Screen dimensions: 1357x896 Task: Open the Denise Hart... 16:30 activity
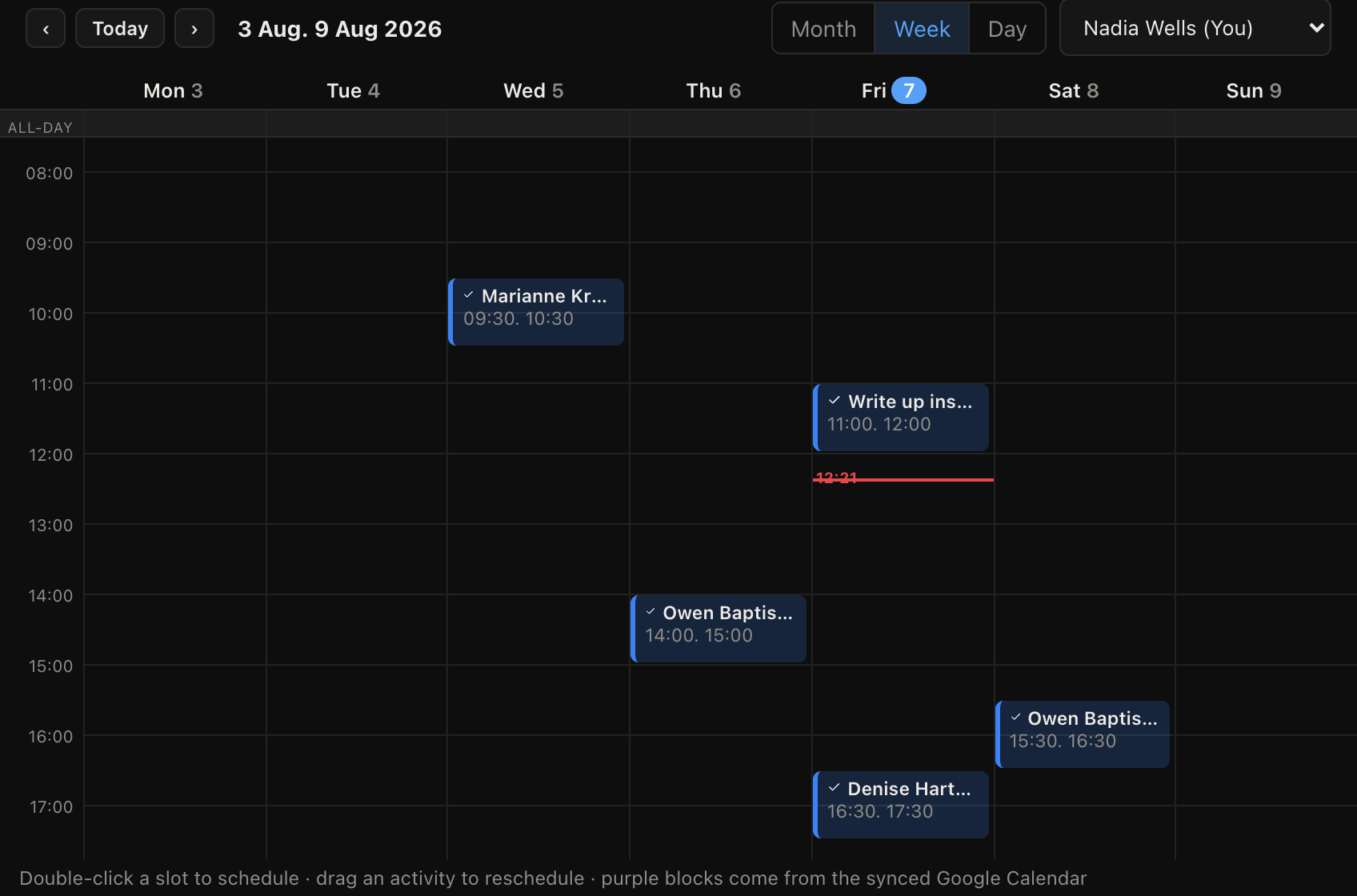pos(901,805)
